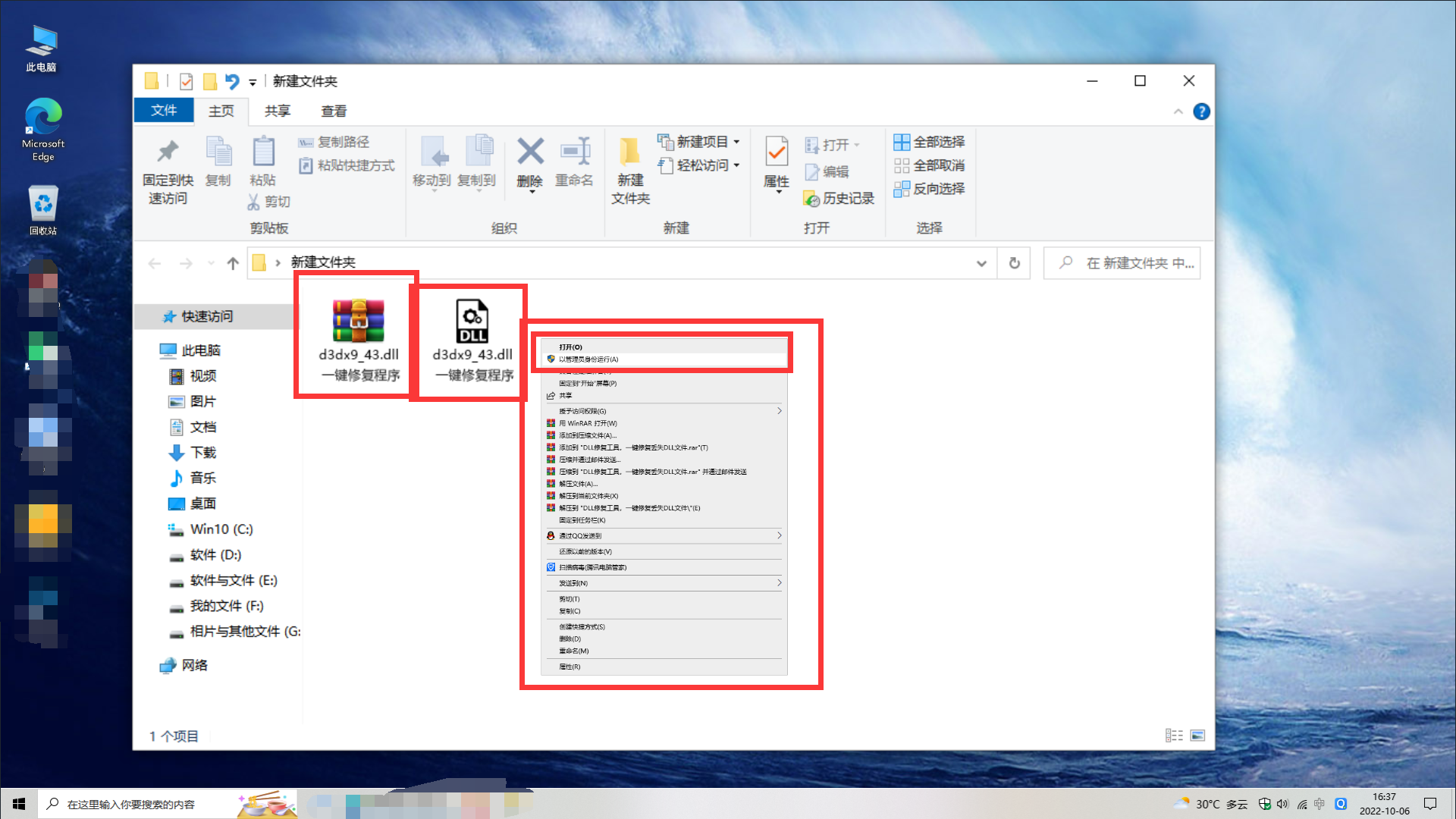This screenshot has width=1456, height=819.
Task: Click inside the folder search box
Action: pos(1122,262)
